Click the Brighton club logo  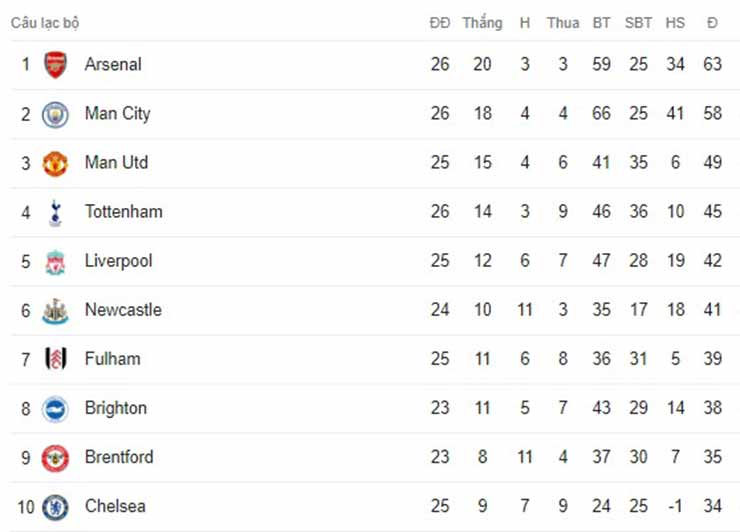(55, 408)
